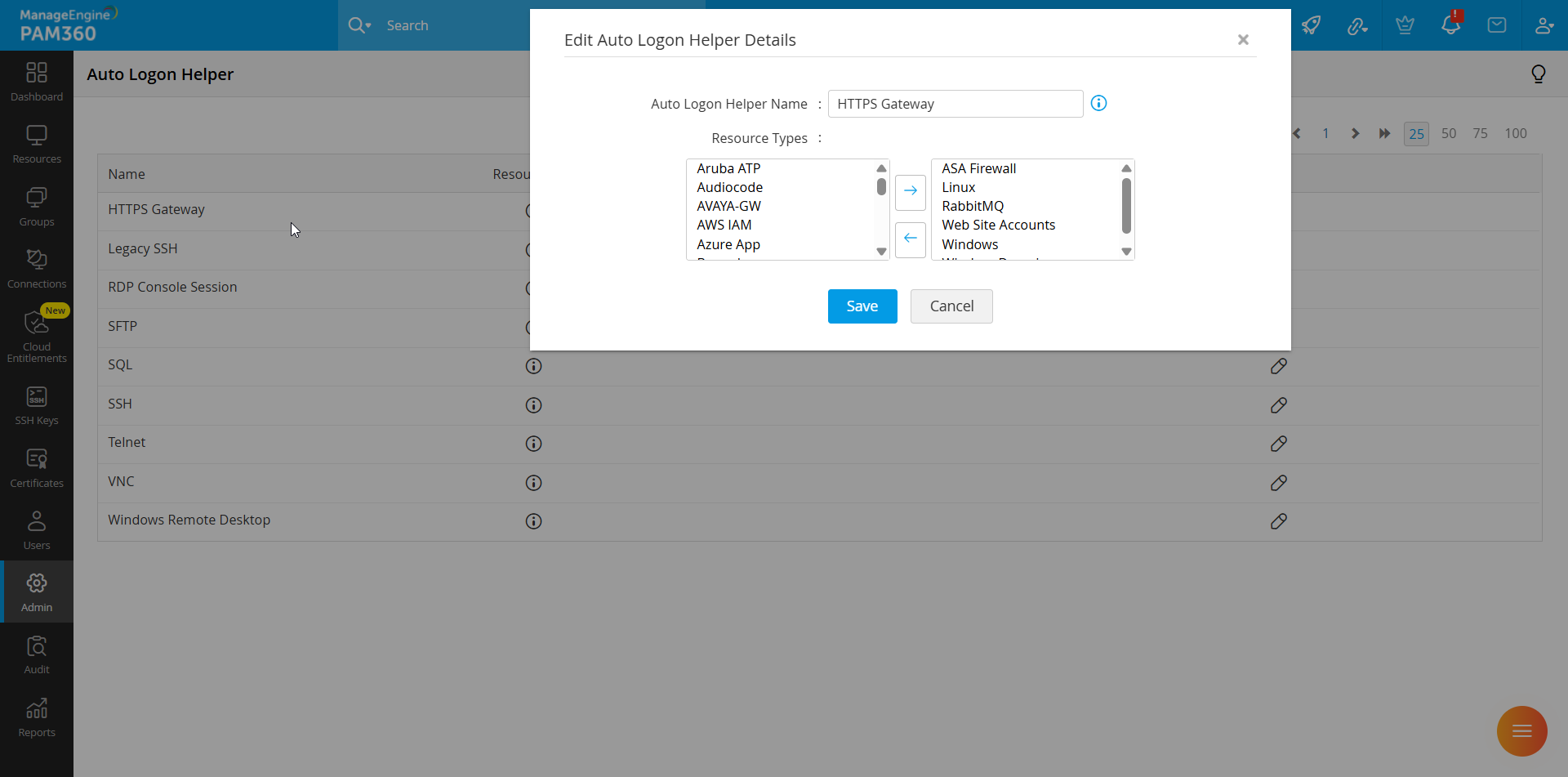This screenshot has height=777, width=1568.
Task: Click the rocket quick-launch icon in header
Action: (1311, 25)
